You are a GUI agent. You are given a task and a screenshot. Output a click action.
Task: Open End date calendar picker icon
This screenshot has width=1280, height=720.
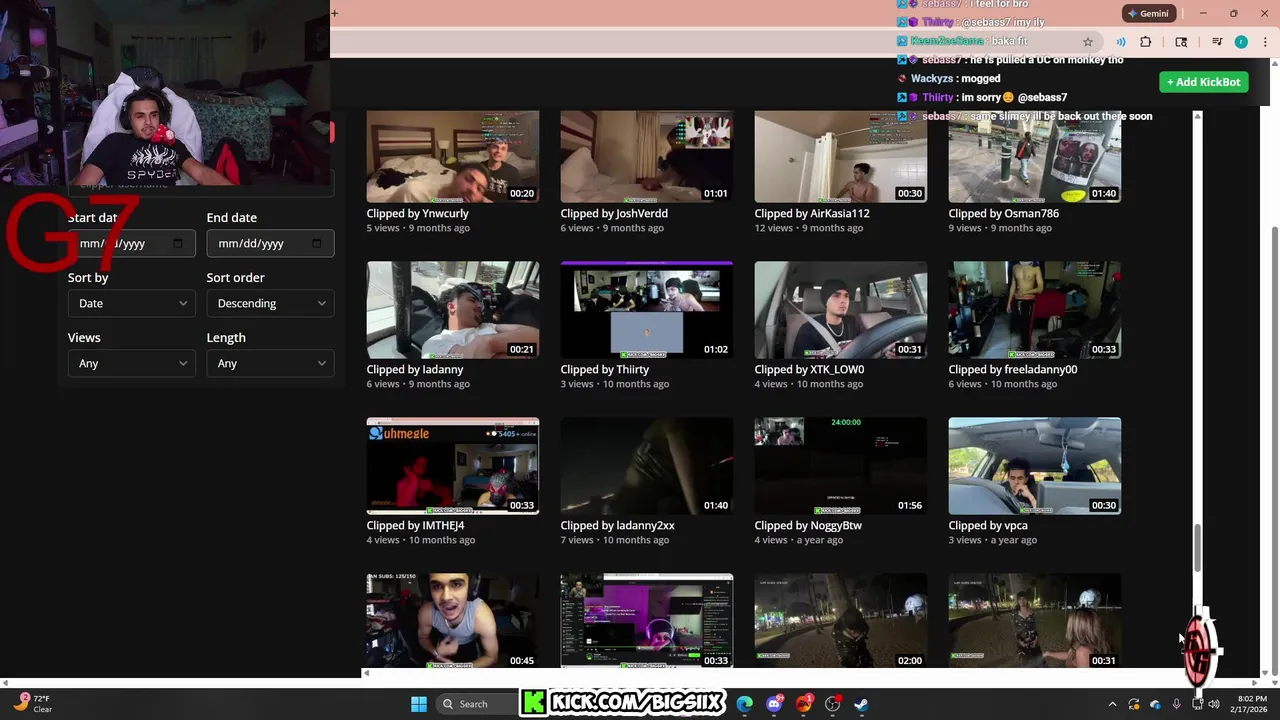317,243
